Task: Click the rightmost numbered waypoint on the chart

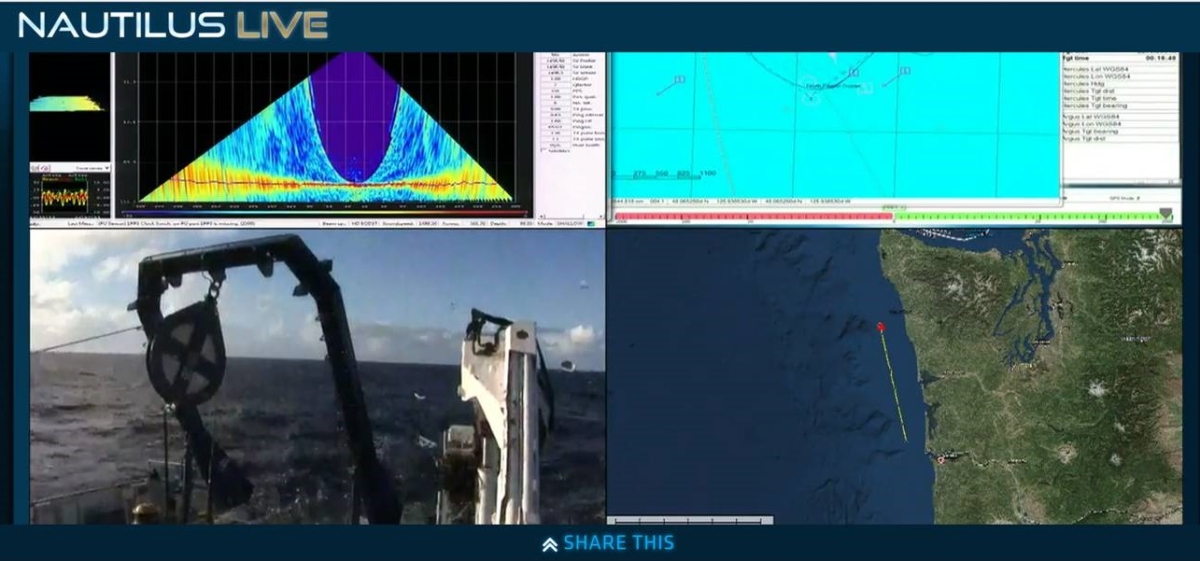Action: 905,71
